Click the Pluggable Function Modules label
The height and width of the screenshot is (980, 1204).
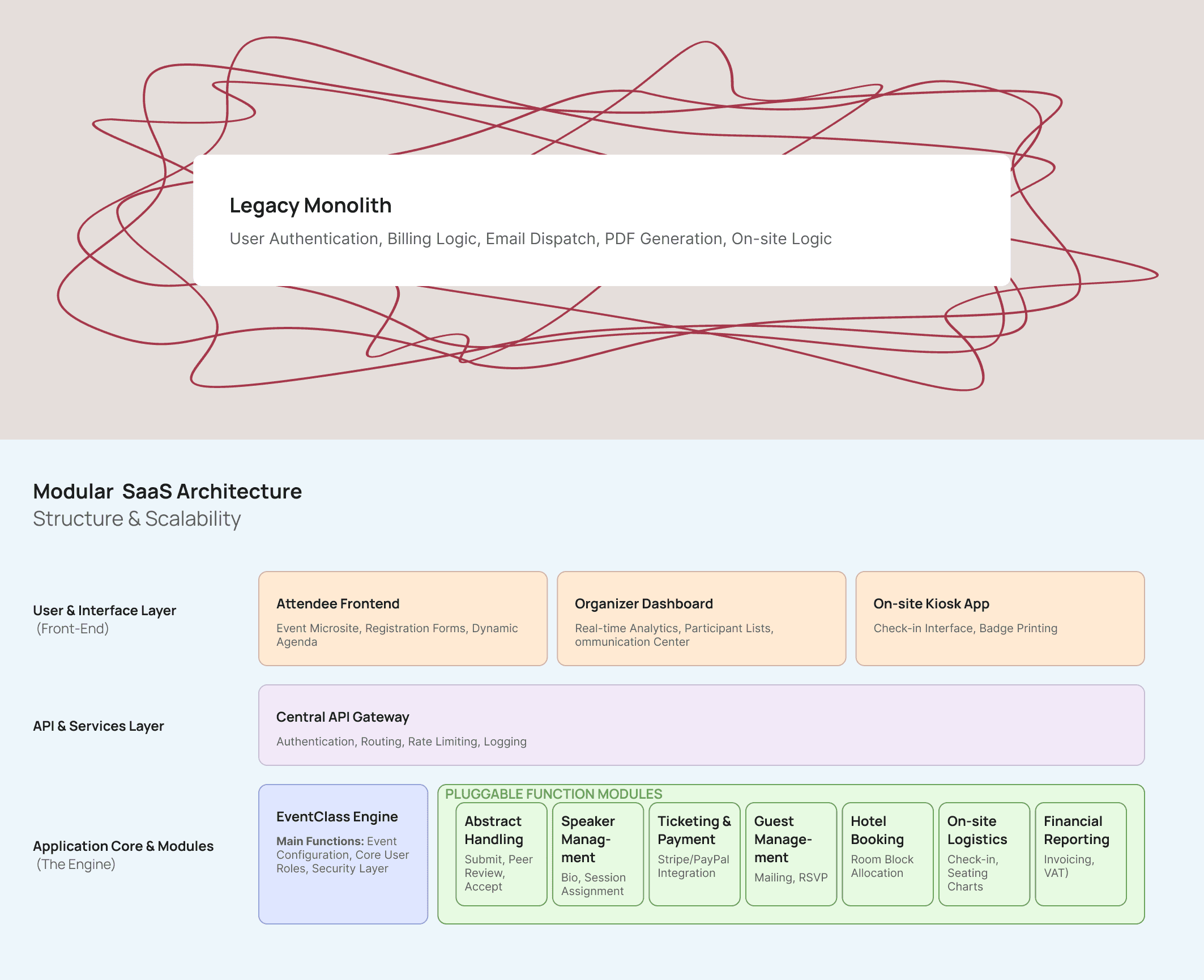(553, 794)
